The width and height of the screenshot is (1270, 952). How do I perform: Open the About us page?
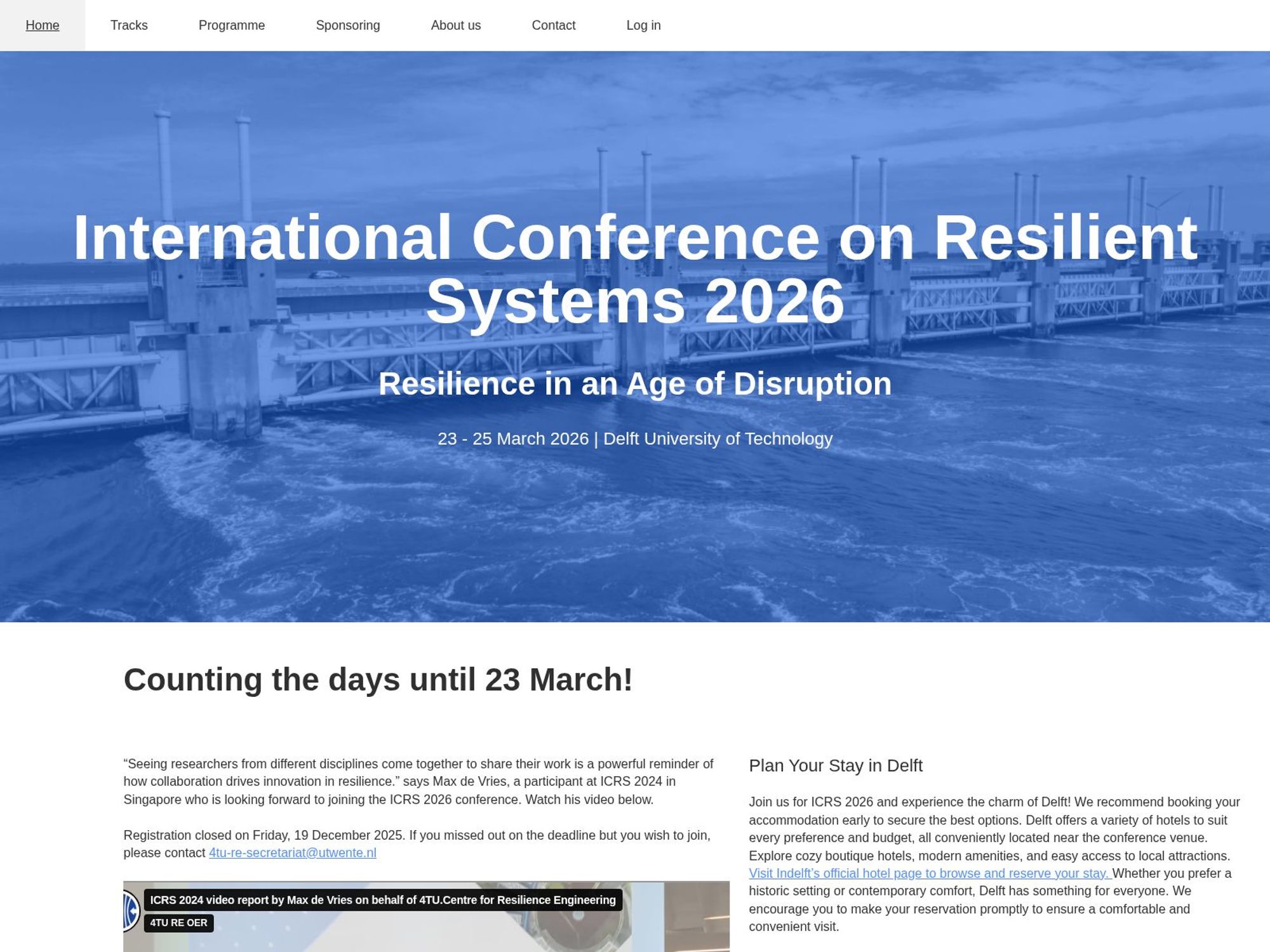(x=455, y=25)
